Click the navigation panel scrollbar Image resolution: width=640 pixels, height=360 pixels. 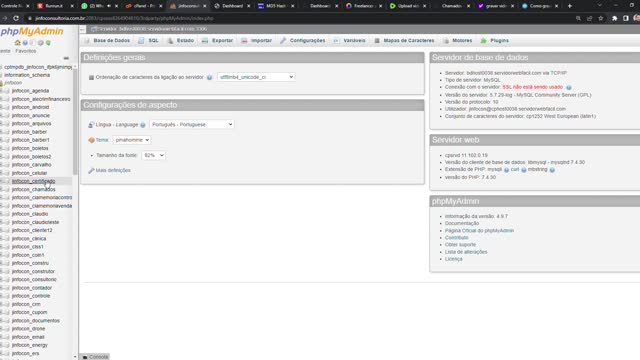[x=75, y=122]
